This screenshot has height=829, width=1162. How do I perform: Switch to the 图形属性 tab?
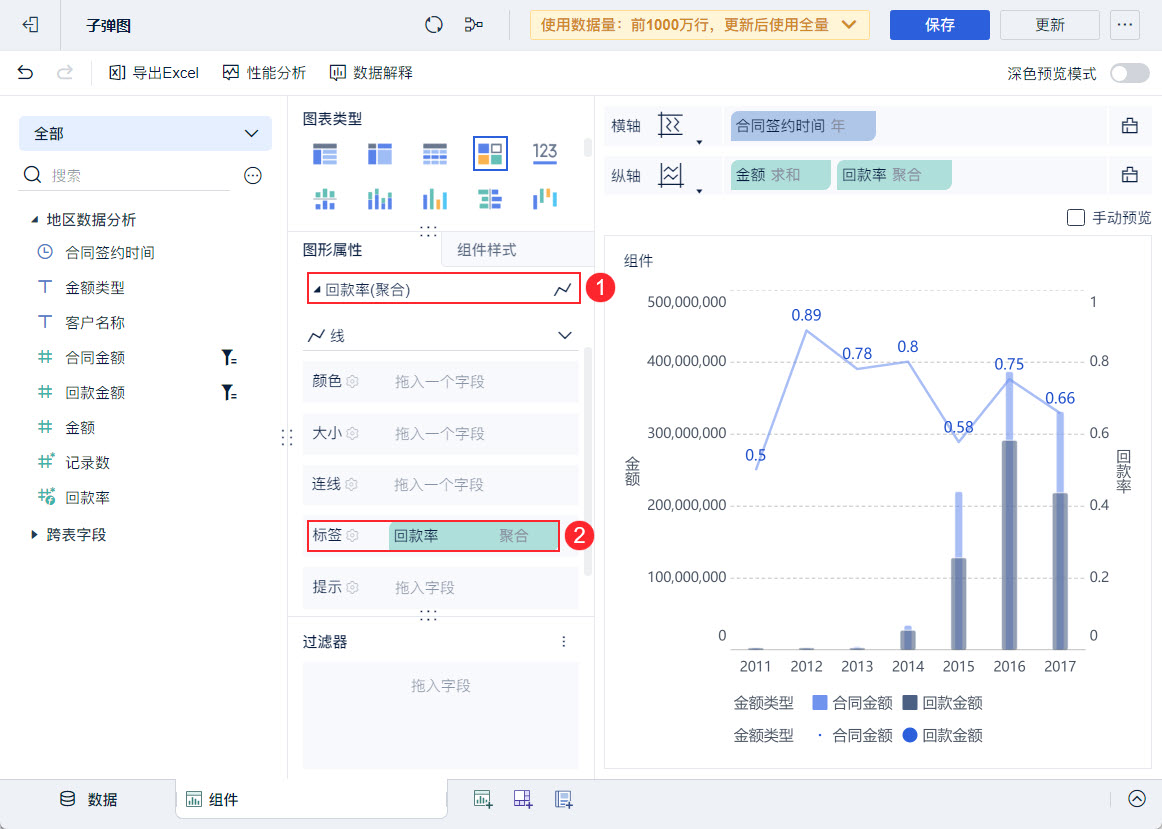[332, 250]
